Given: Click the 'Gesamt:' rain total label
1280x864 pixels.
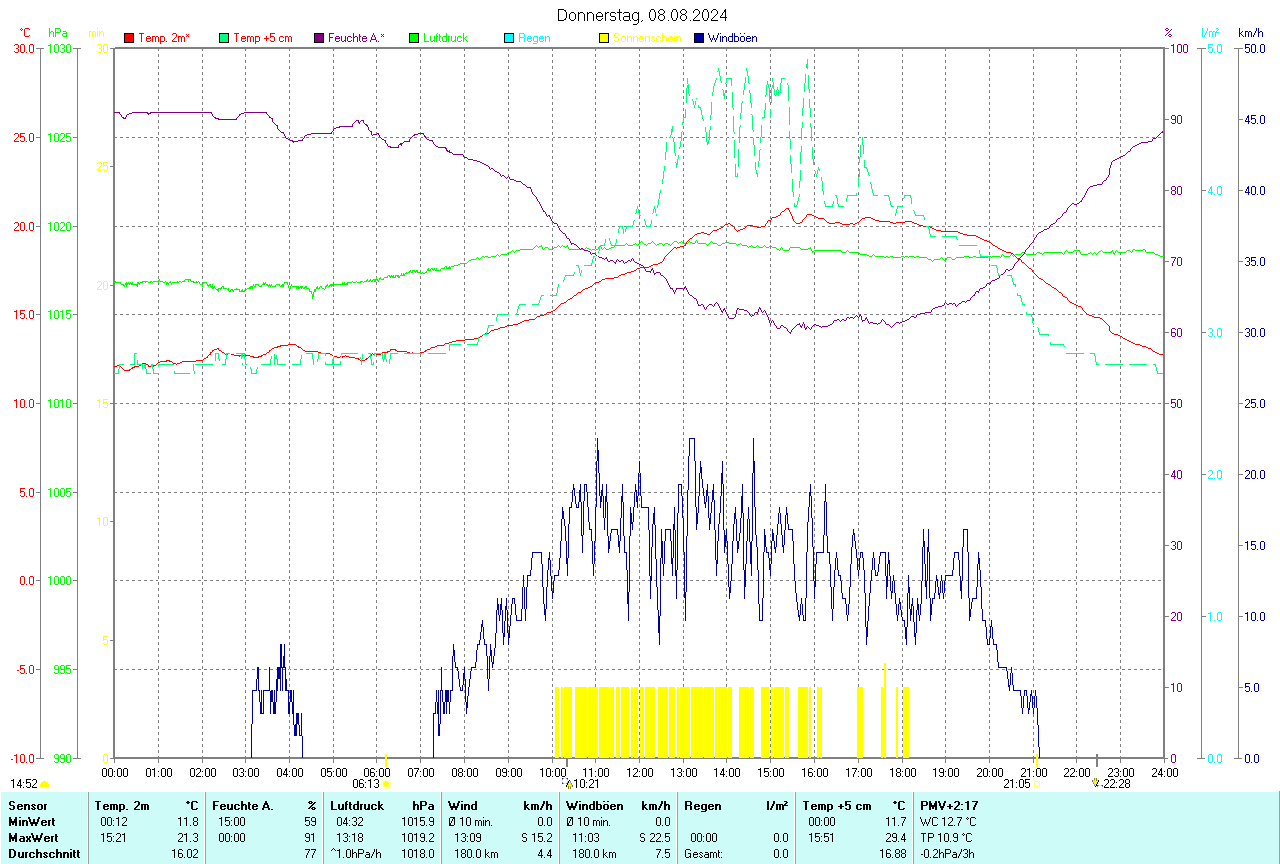Looking at the screenshot, I should 704,854.
